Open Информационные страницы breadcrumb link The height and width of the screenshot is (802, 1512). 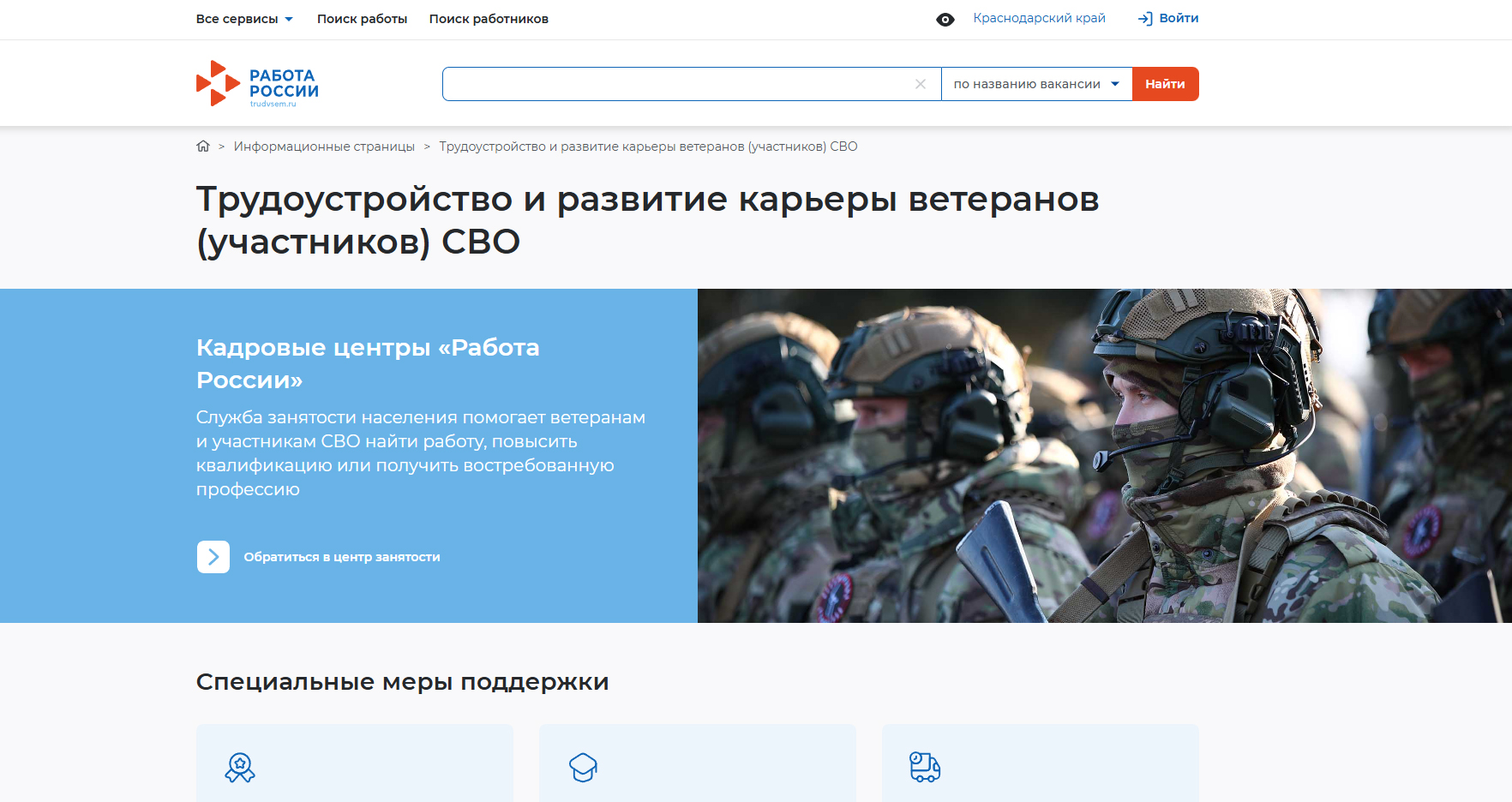pos(324,147)
